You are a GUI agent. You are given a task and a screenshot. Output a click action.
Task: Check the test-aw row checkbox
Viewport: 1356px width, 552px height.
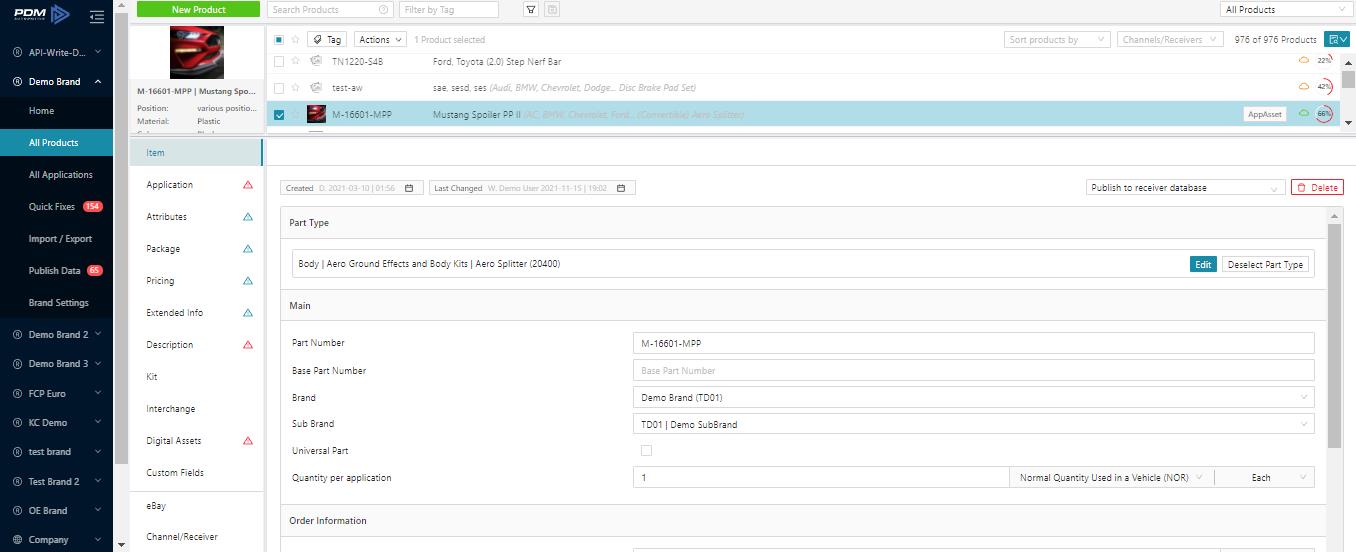279,88
